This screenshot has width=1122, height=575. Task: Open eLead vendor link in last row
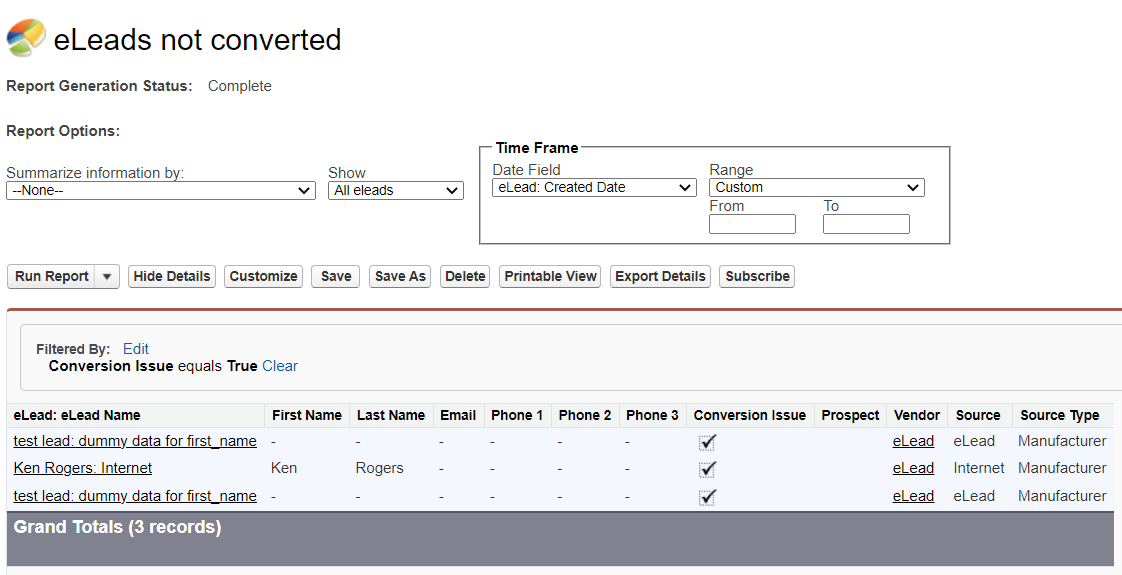913,496
